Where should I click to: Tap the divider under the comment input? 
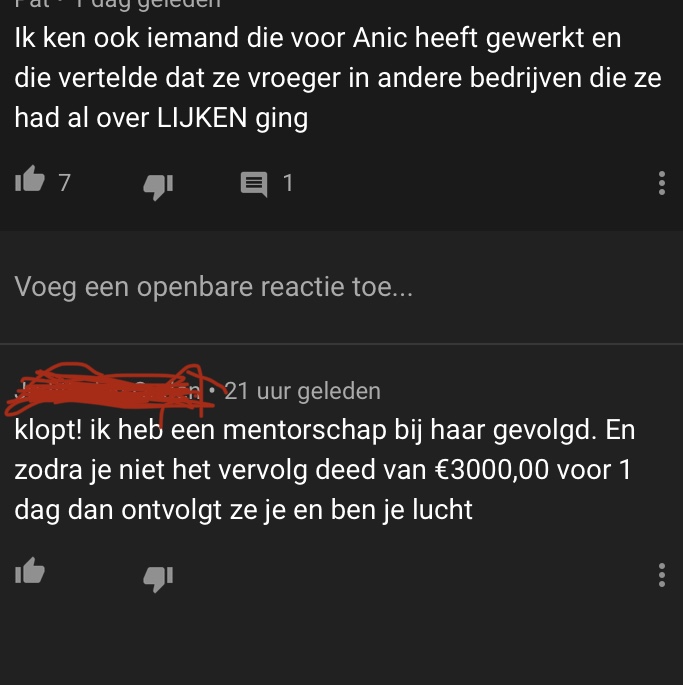click(341, 344)
